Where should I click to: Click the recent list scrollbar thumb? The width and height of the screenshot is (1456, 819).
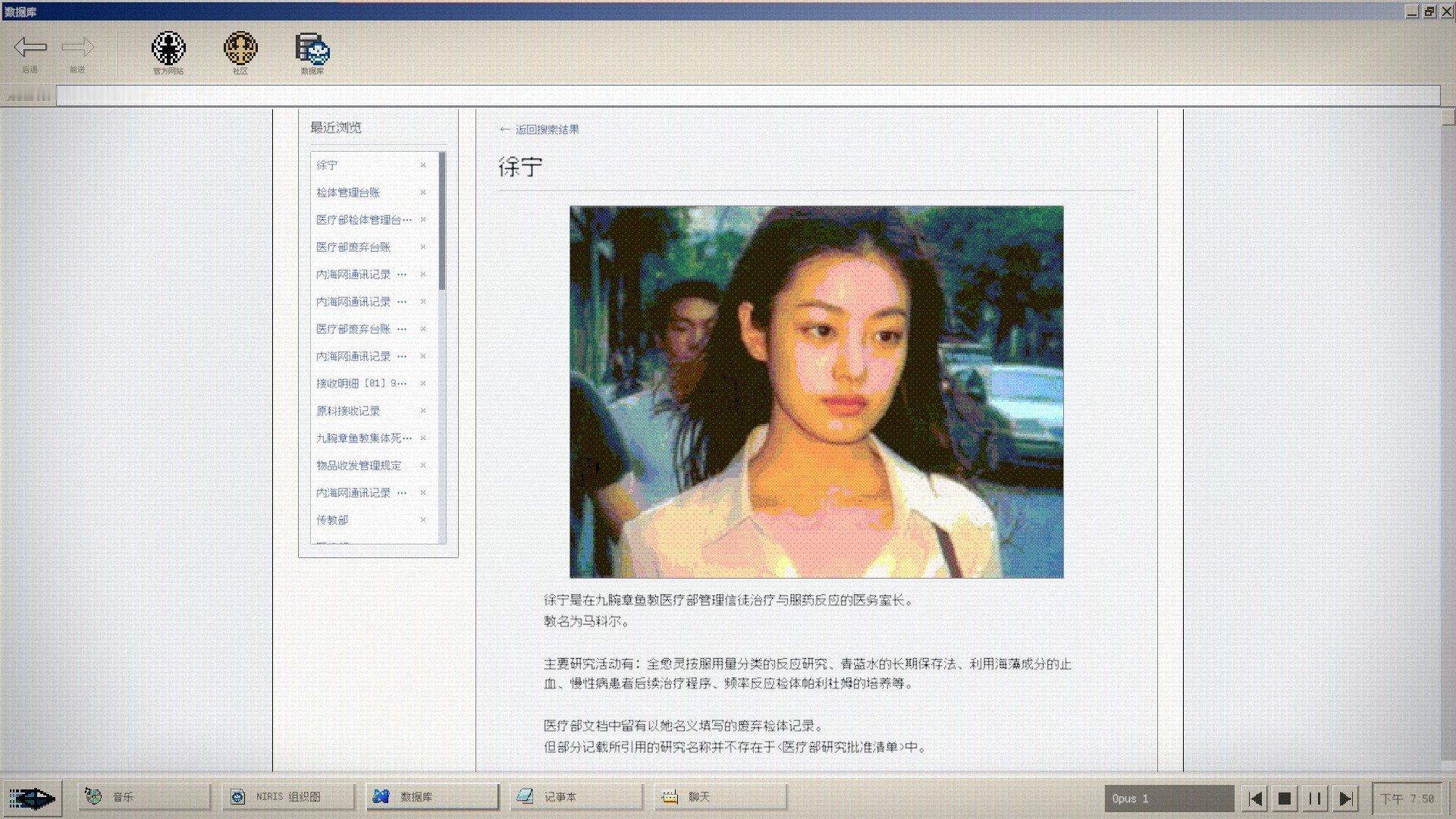coord(442,221)
